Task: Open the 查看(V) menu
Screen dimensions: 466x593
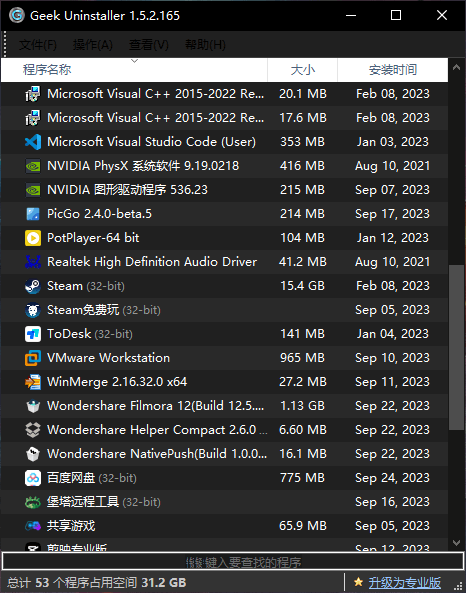Action: [x=149, y=45]
